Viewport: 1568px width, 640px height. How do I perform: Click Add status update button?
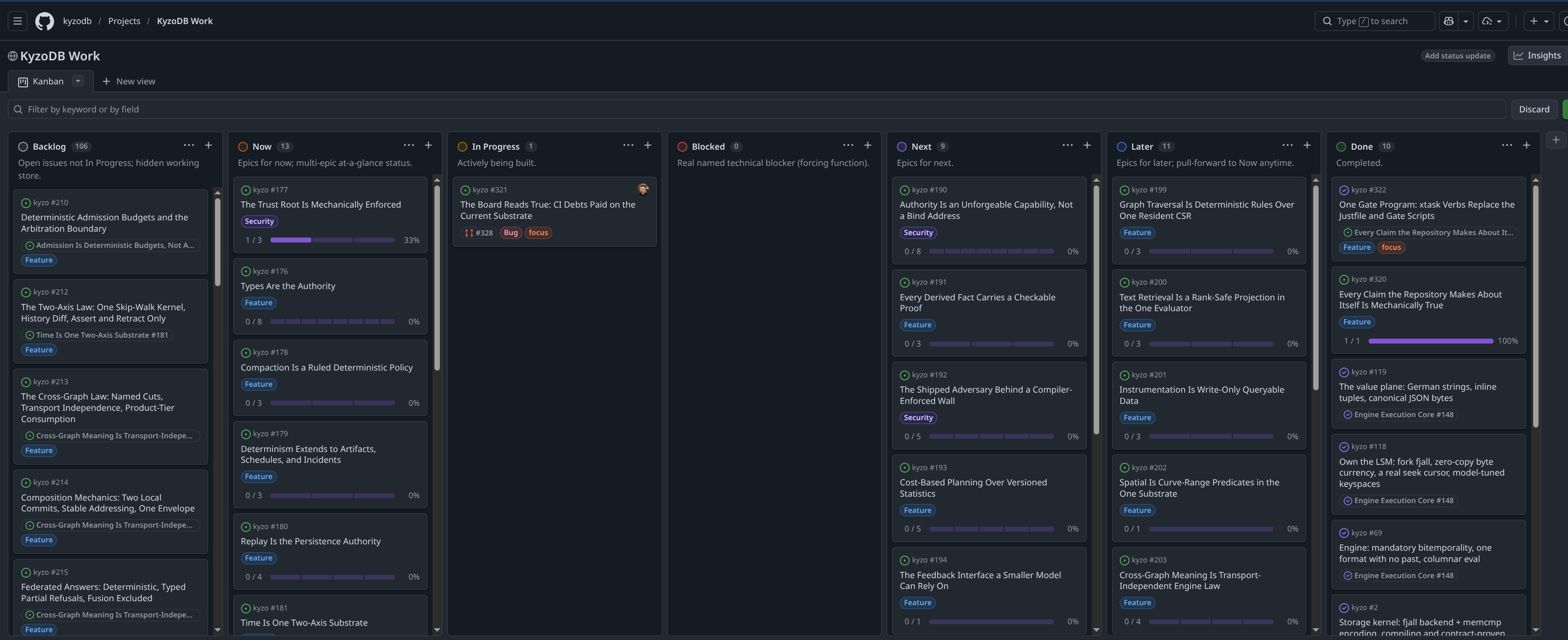(x=1457, y=56)
